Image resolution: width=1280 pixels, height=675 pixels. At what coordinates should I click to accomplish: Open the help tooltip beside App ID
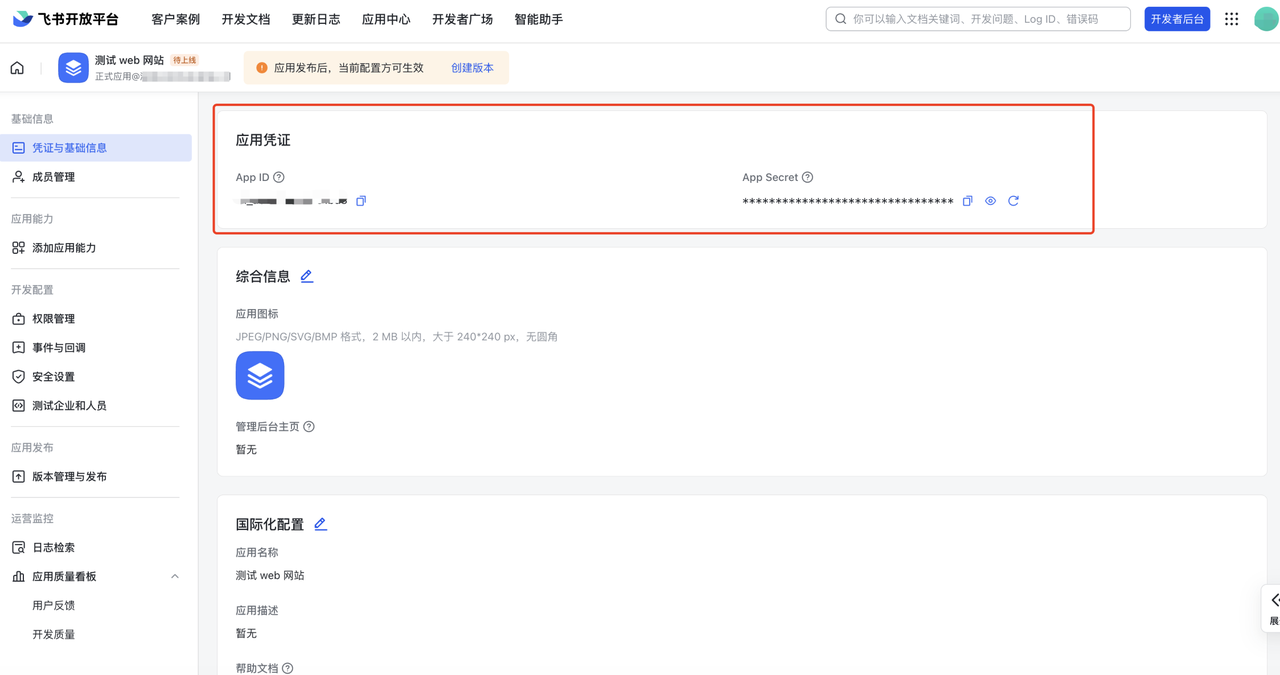[279, 177]
